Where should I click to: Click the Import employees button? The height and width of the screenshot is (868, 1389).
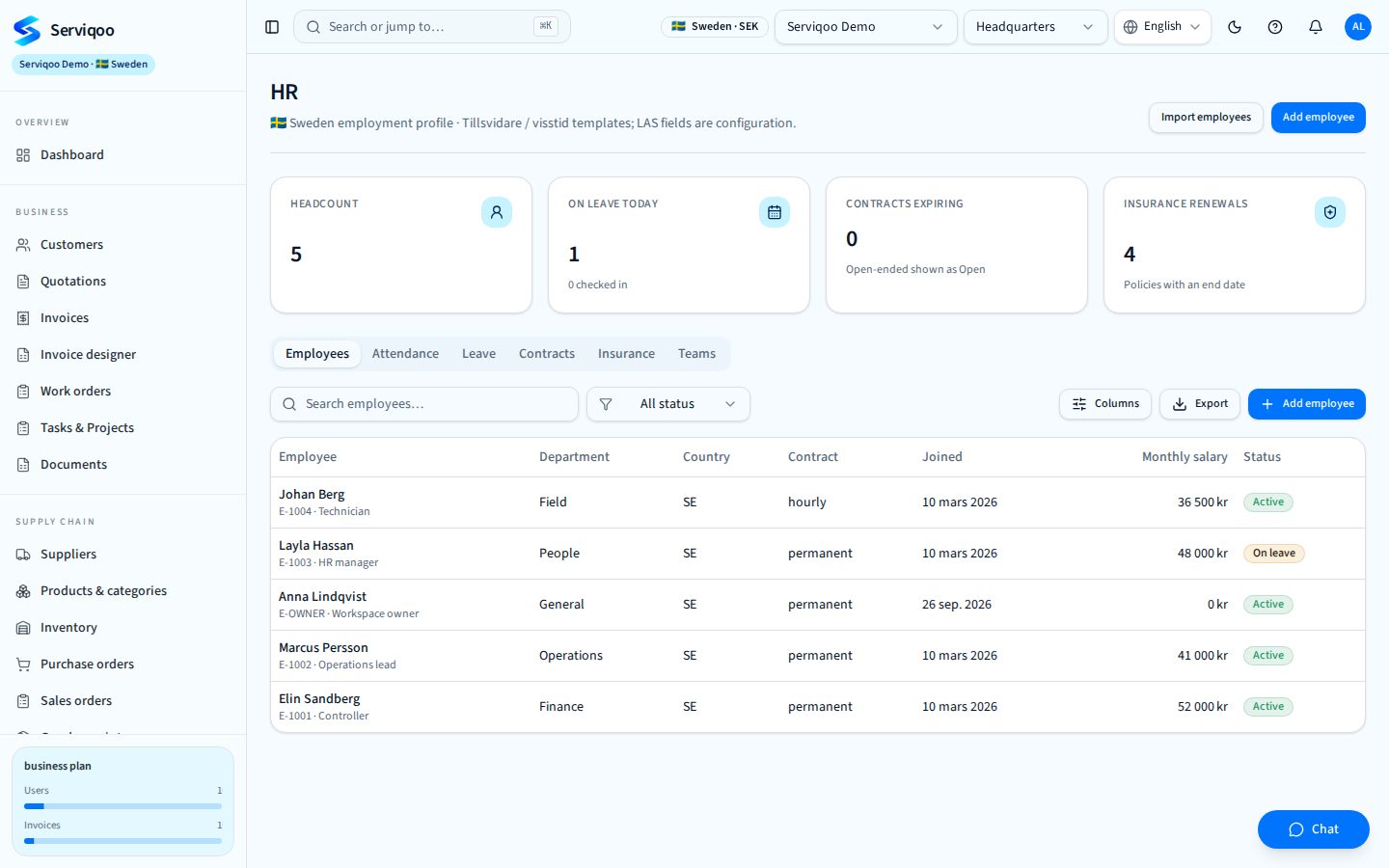1206,118
